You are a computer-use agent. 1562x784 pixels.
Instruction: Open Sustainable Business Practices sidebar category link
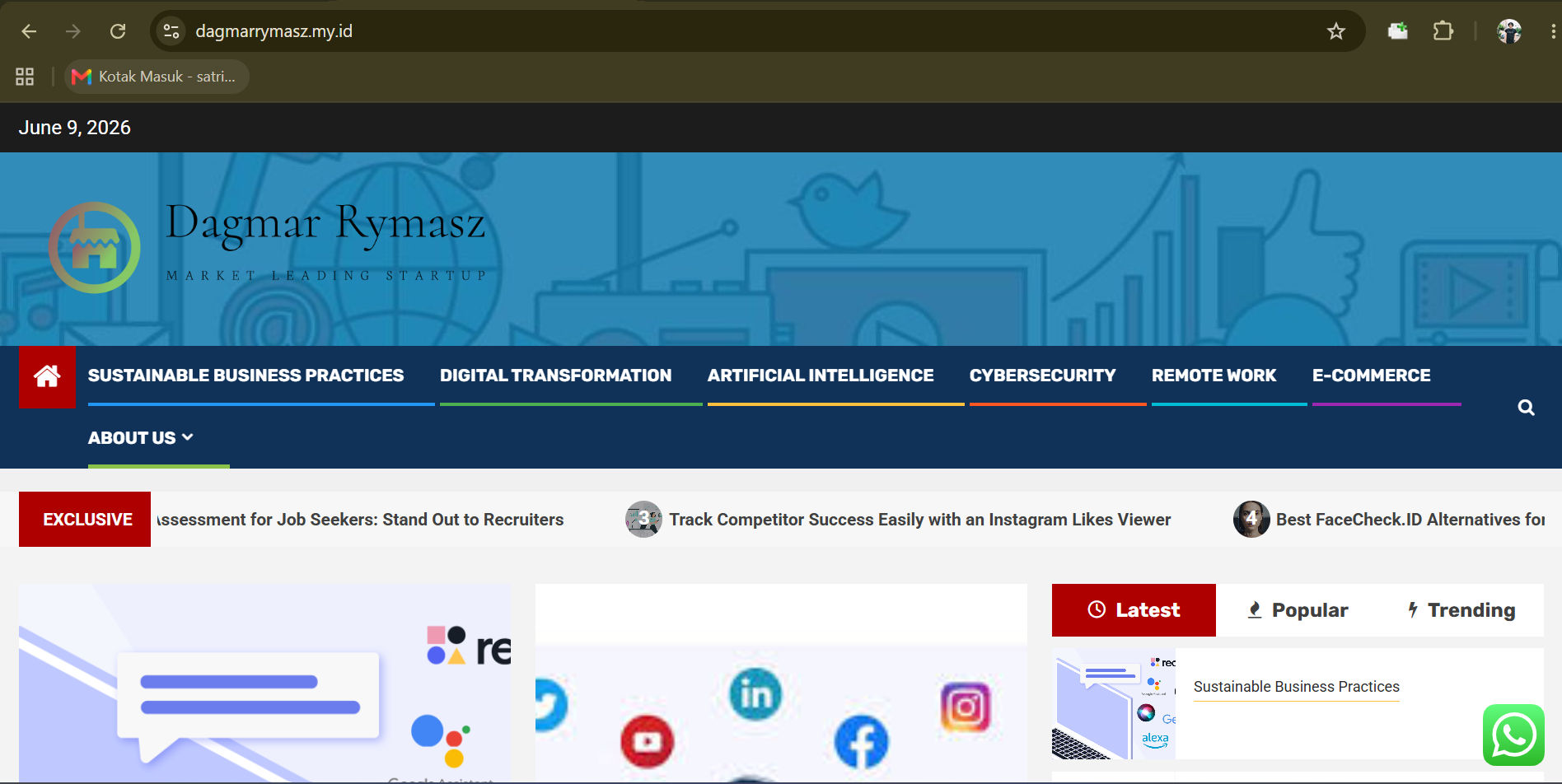click(x=1297, y=687)
